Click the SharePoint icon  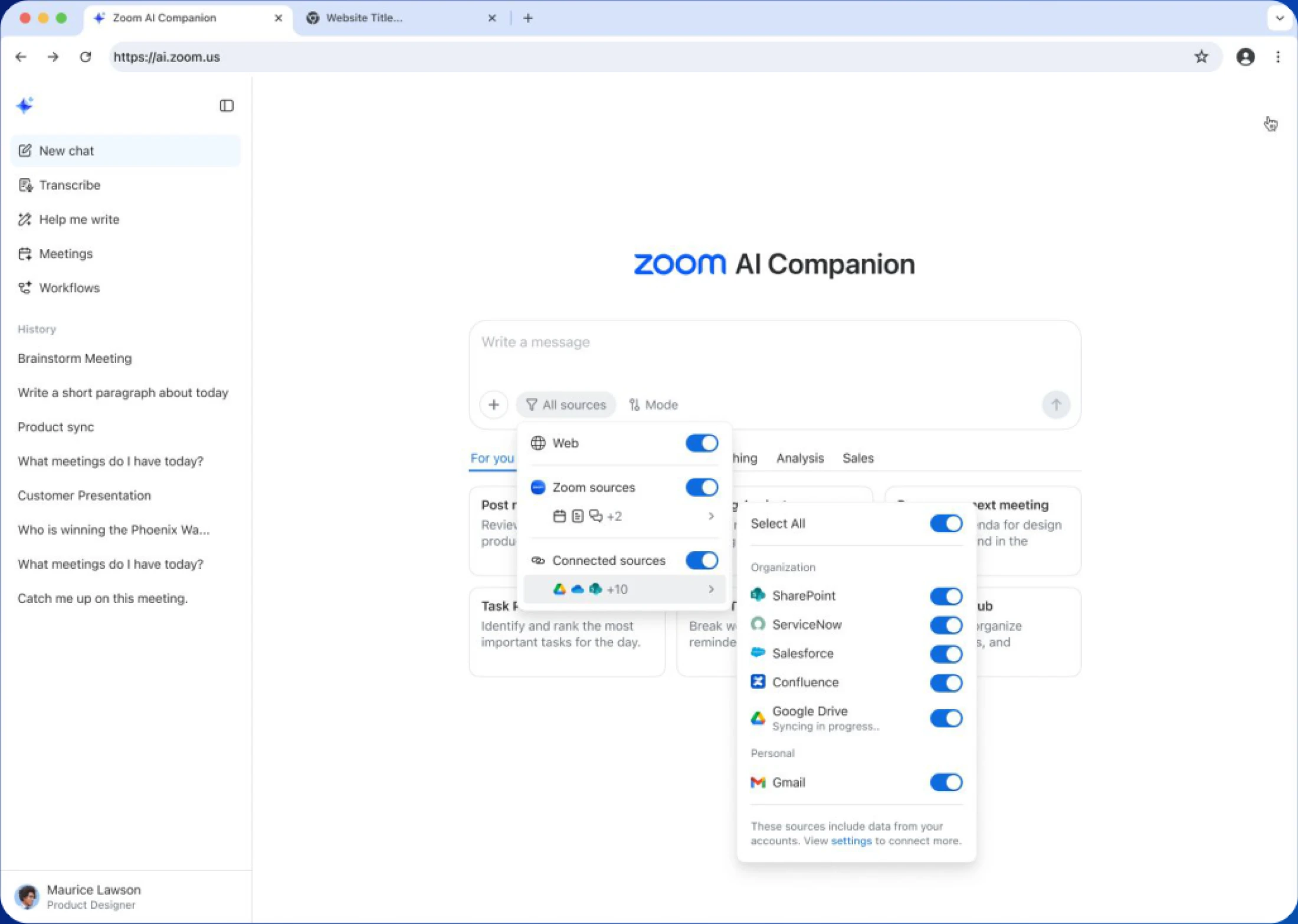tap(758, 595)
